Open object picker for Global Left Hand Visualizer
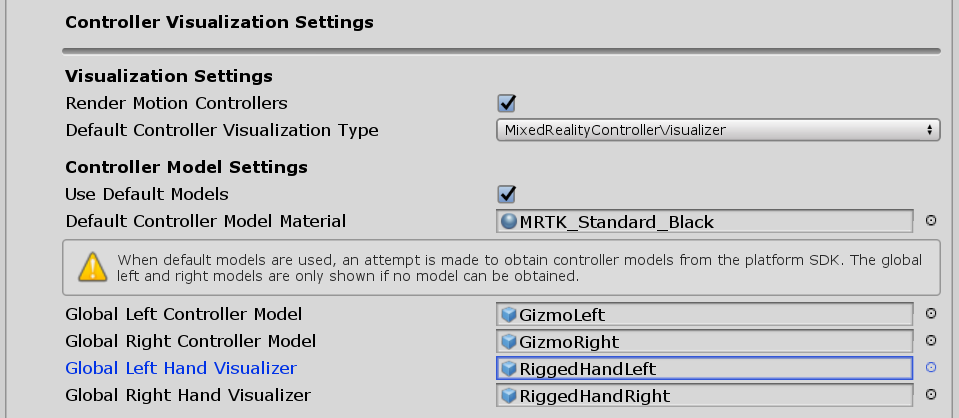Screen dimensions: 959x418 coord(931,368)
